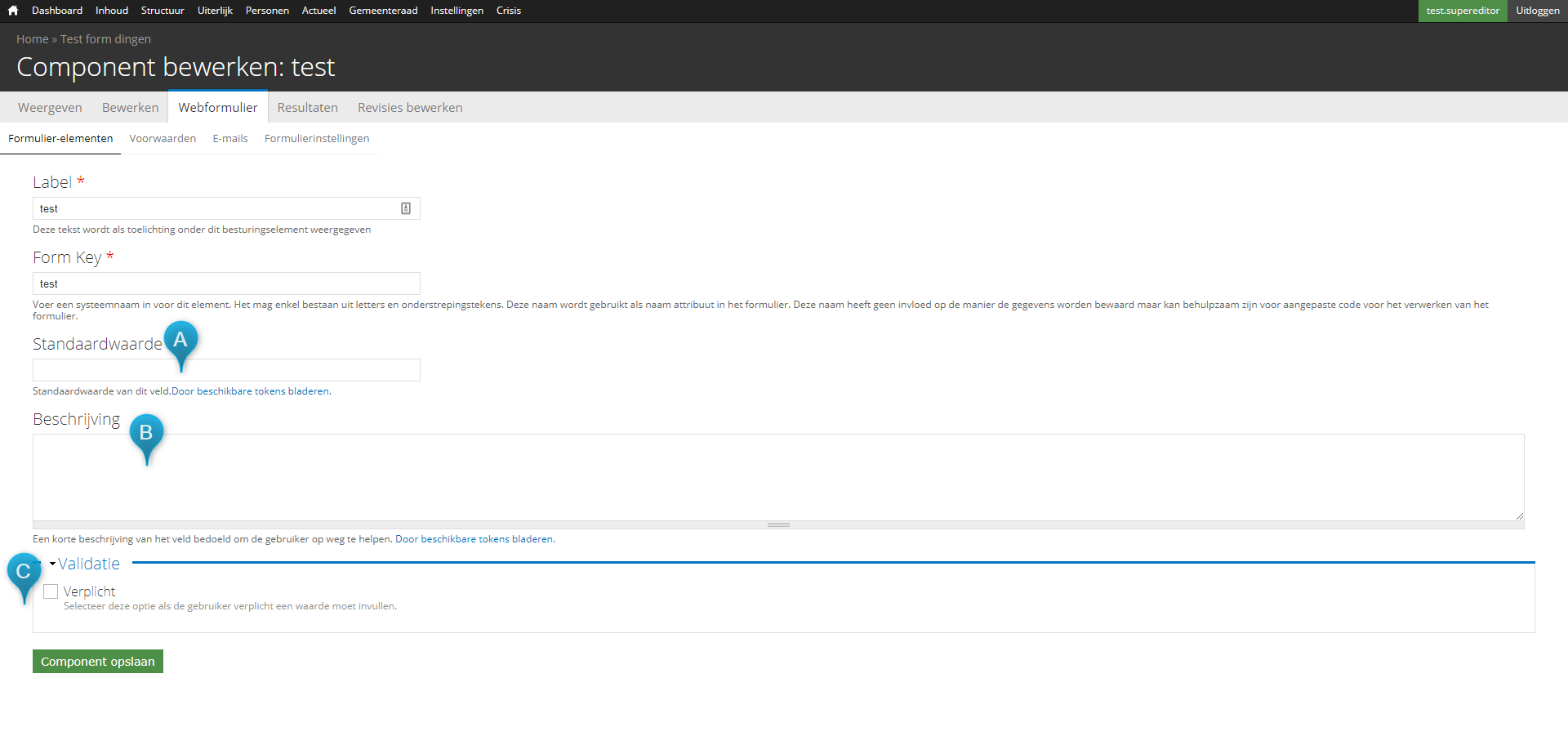Click the Form Key text field
This screenshot has width=1568, height=745.
pyautogui.click(x=226, y=283)
